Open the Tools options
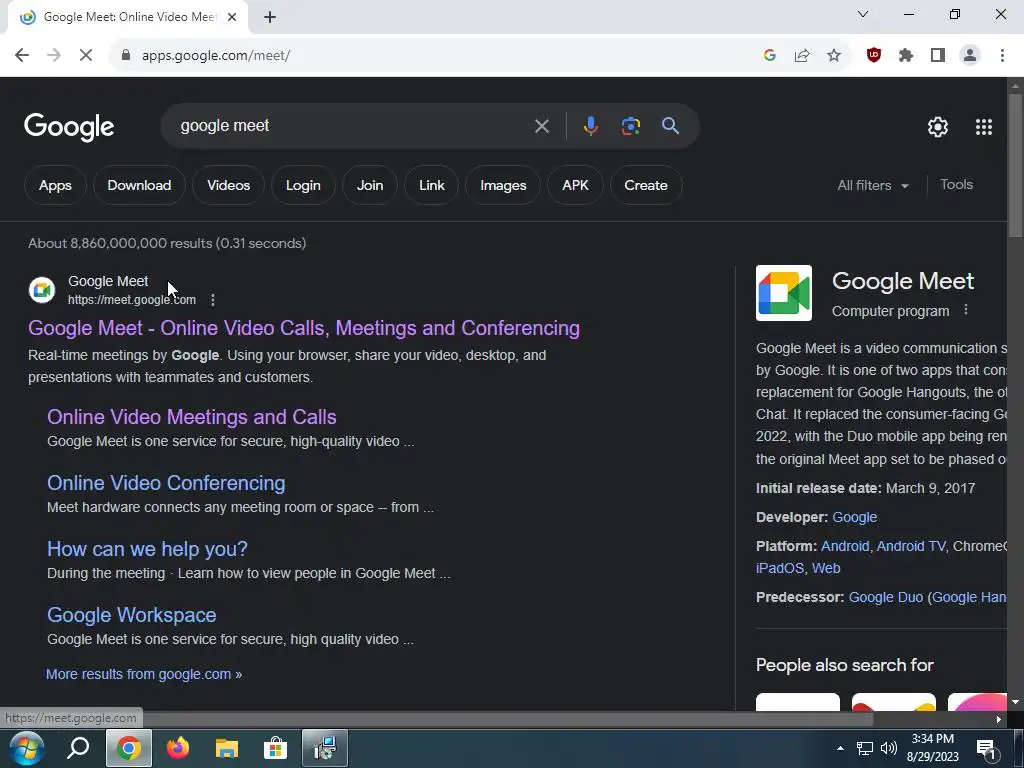This screenshot has width=1024, height=768. pyautogui.click(x=956, y=185)
